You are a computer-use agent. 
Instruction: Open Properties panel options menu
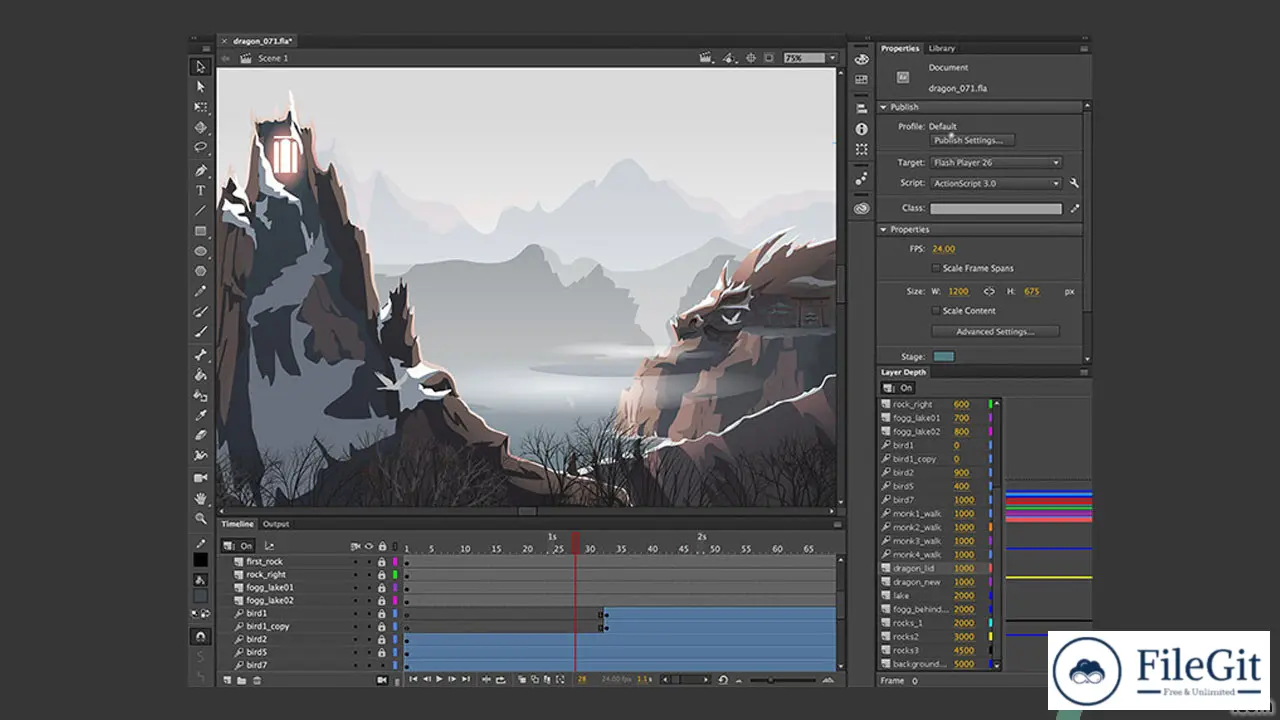[1084, 48]
